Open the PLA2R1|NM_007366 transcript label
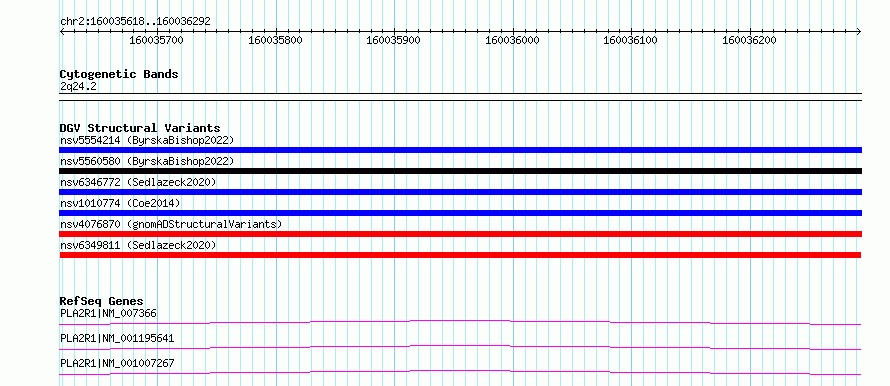The height and width of the screenshot is (386, 890). click(108, 313)
